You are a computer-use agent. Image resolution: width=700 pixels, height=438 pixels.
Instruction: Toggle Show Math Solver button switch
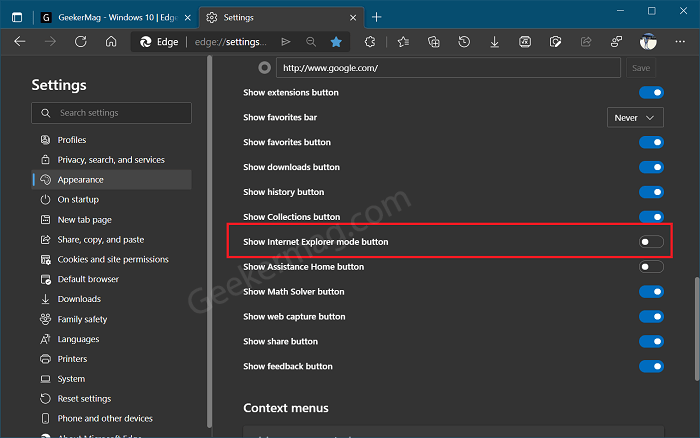(x=651, y=292)
